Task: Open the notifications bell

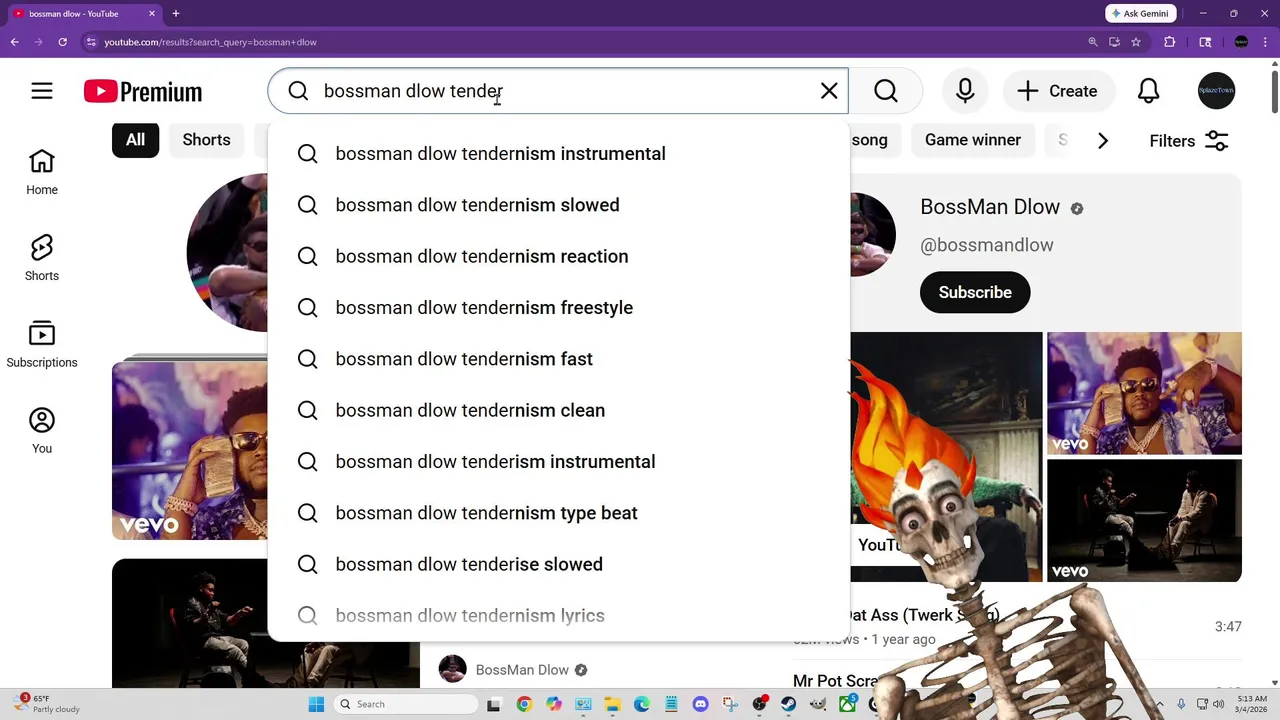Action: (1149, 91)
